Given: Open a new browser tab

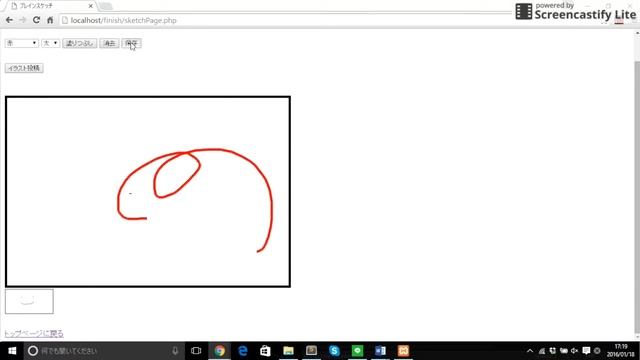Looking at the screenshot, I should (x=106, y=6).
